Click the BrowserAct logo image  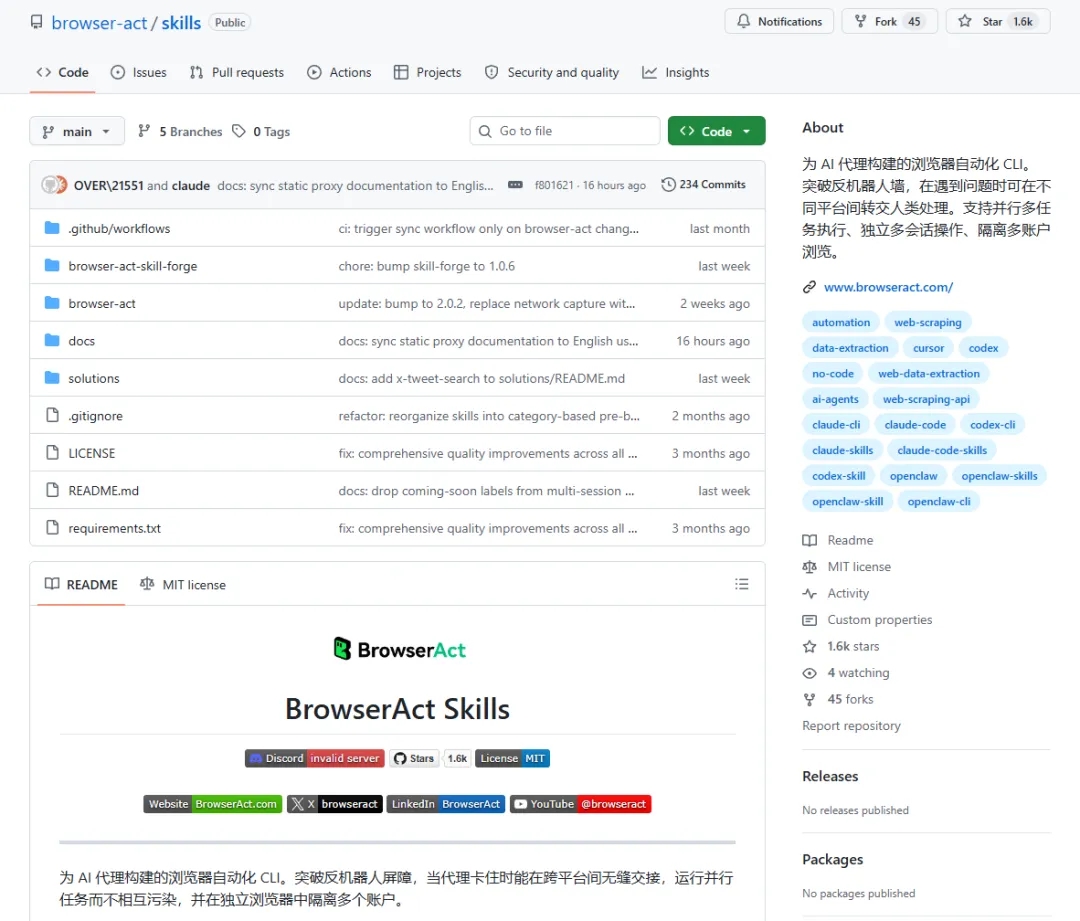[x=399, y=650]
